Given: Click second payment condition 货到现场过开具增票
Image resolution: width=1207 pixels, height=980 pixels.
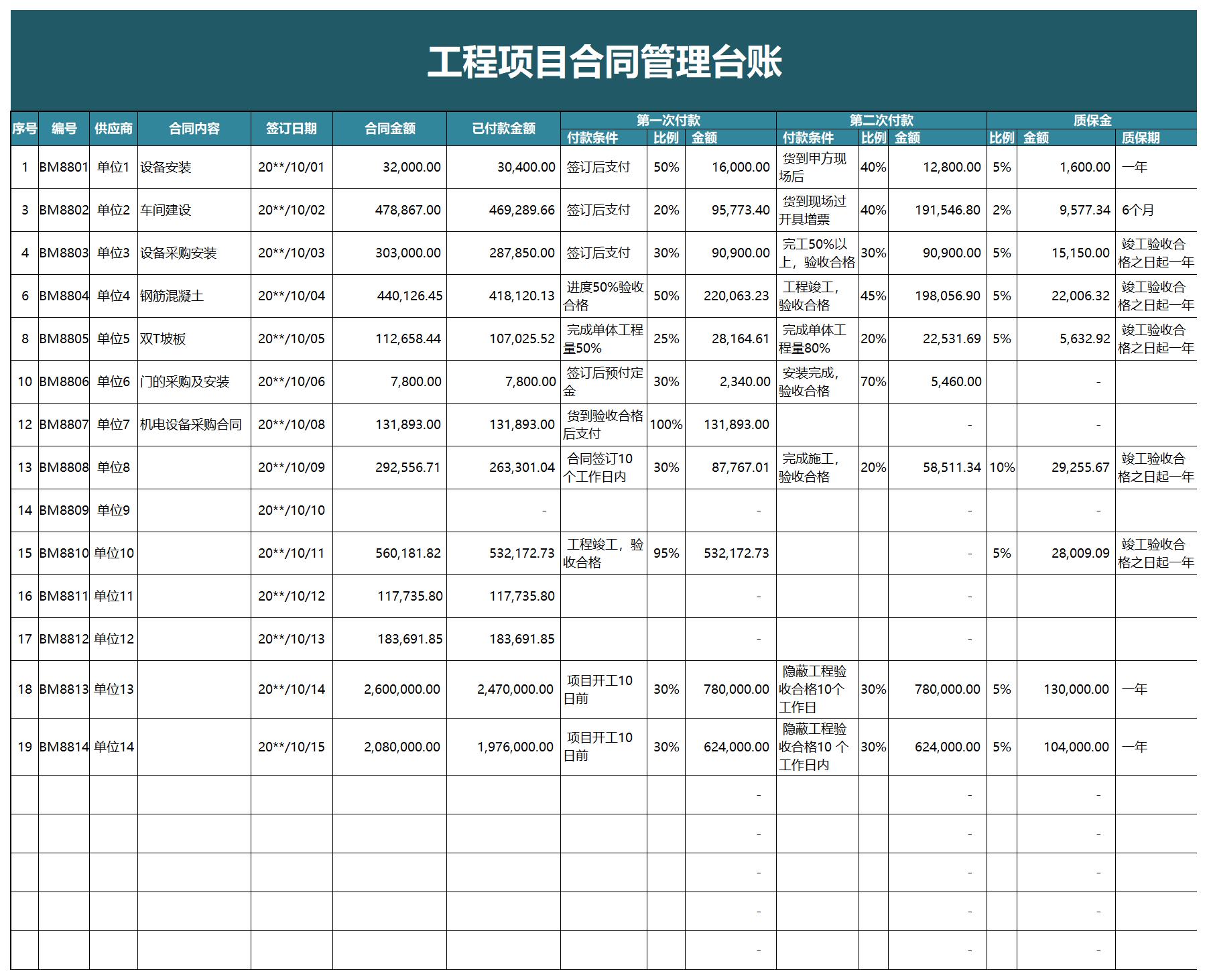Looking at the screenshot, I should 818,210.
